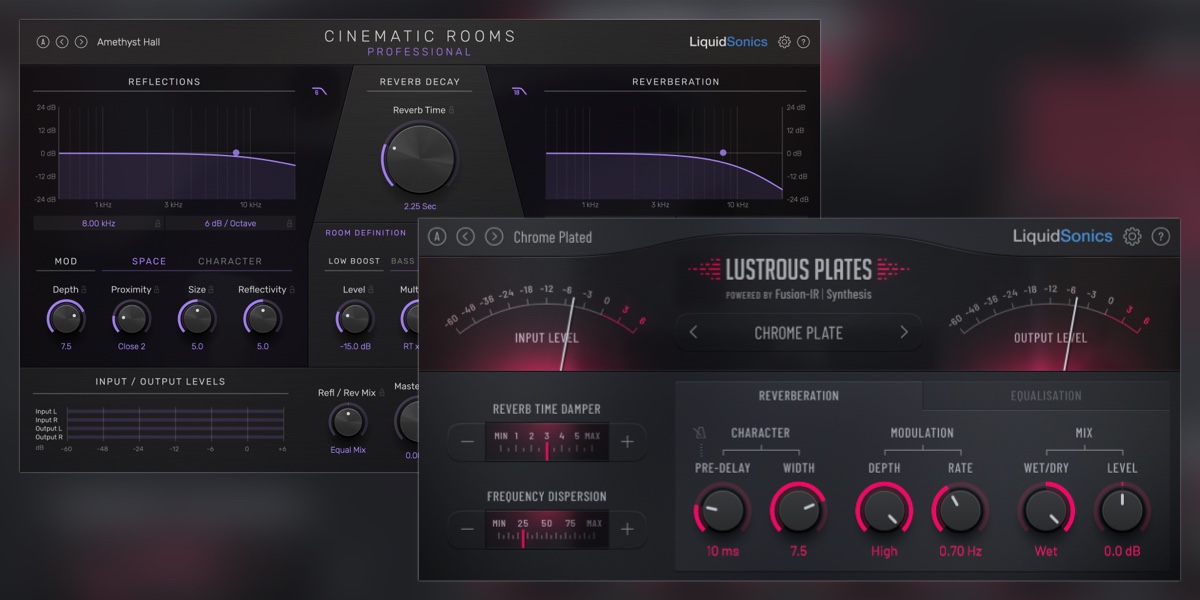The image size is (1200, 600).
Task: Select next plate with right chevron
Action: (x=904, y=332)
